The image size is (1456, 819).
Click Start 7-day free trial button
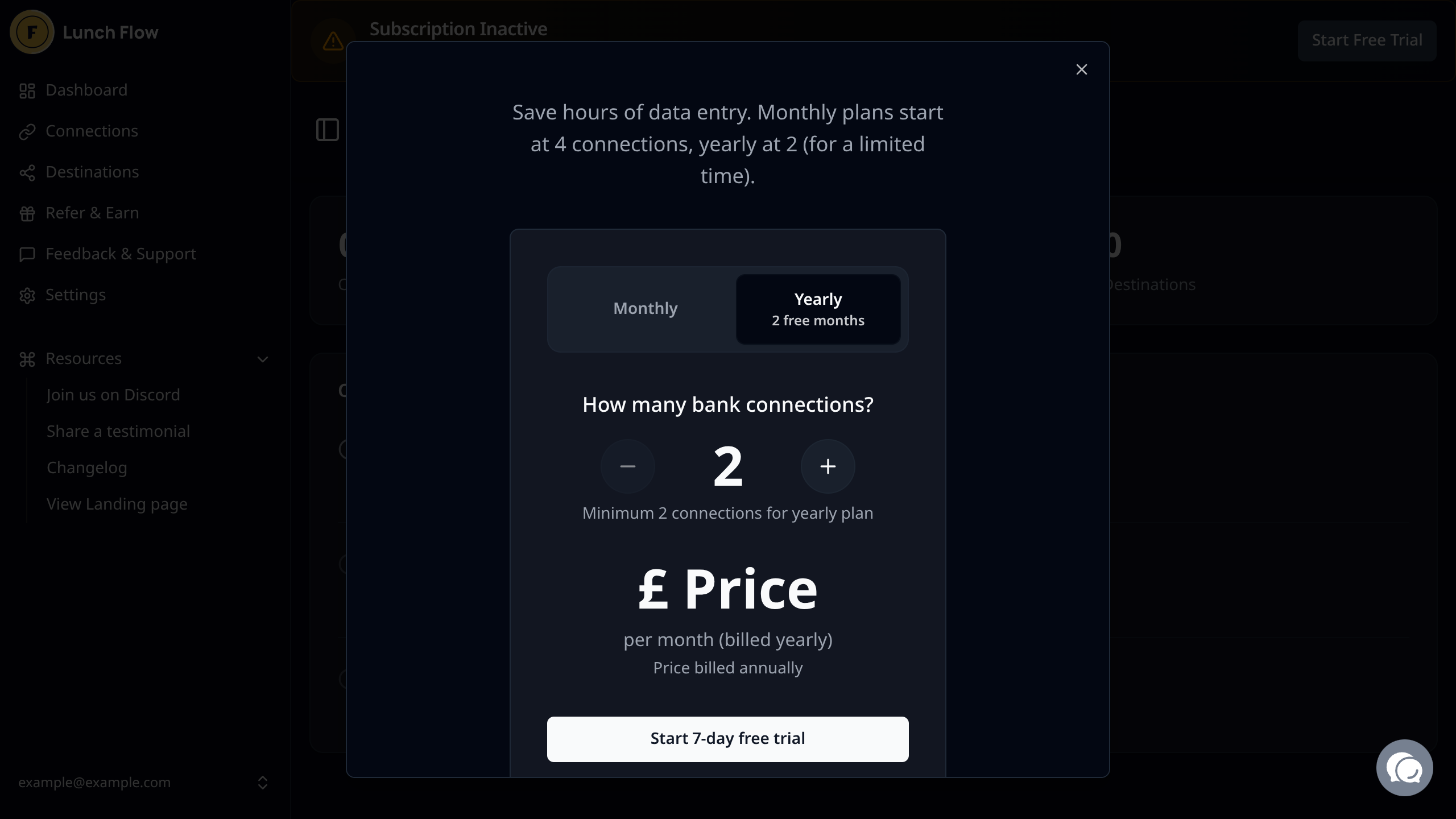pyautogui.click(x=727, y=739)
